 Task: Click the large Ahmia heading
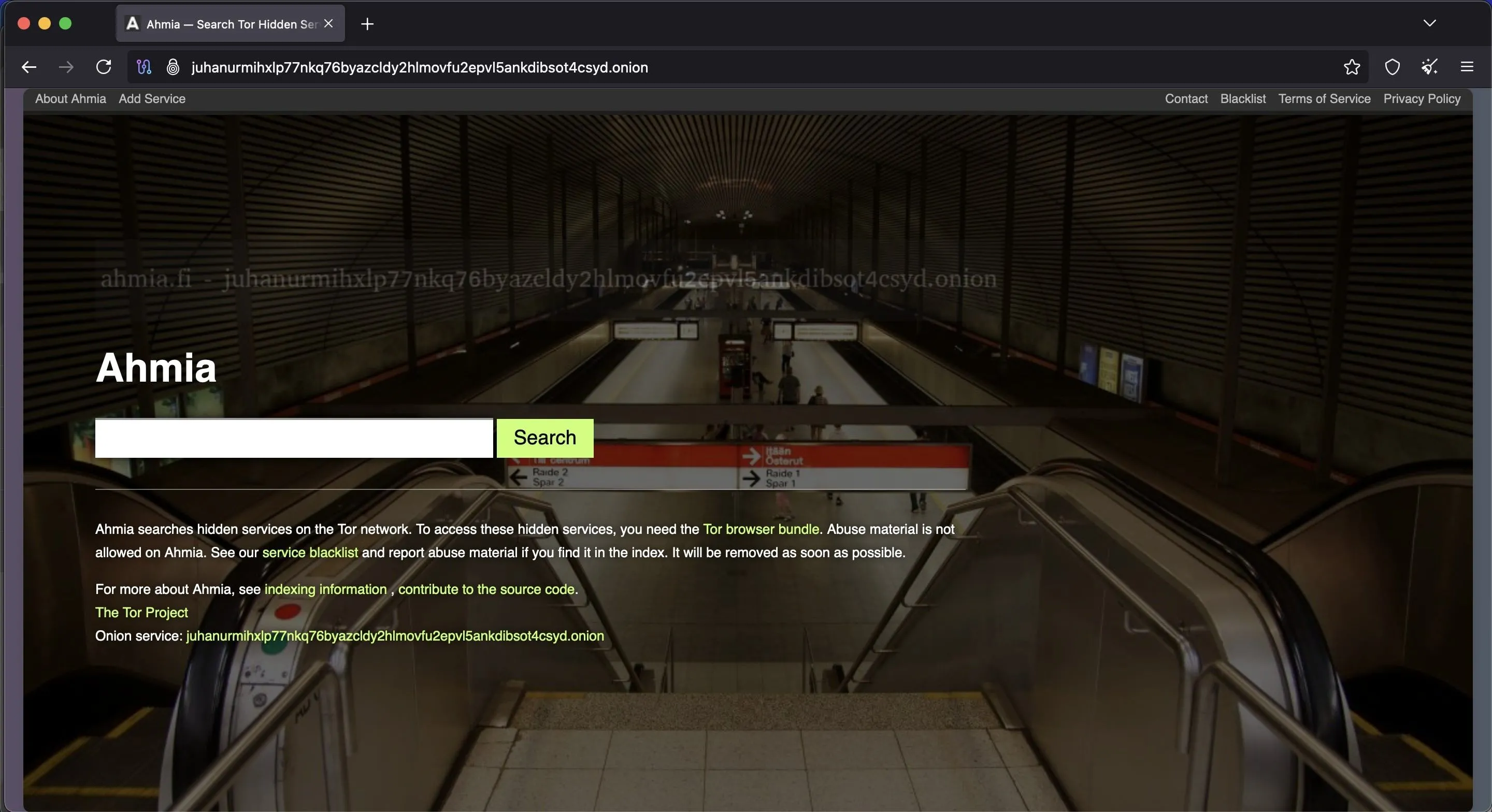pyautogui.click(x=156, y=368)
